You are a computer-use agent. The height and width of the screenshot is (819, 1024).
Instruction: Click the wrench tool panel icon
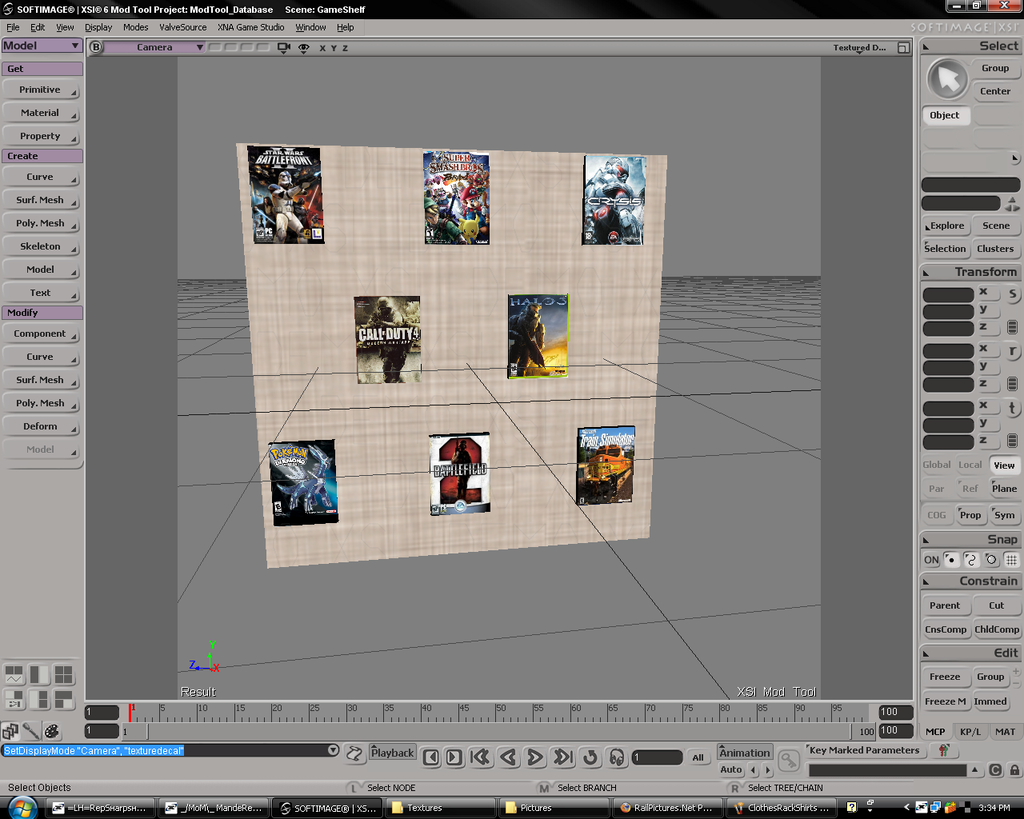[x=31, y=731]
